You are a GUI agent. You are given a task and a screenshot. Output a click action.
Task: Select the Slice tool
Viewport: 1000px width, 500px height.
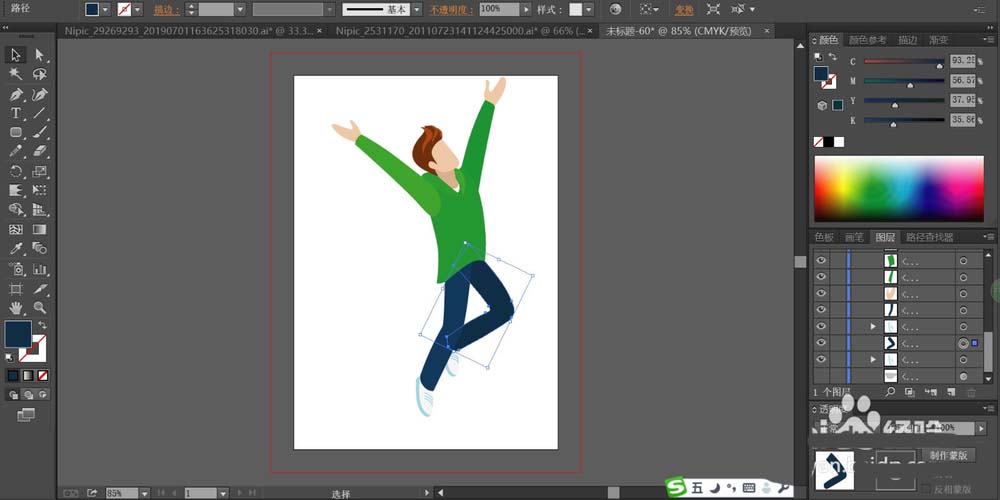pyautogui.click(x=40, y=288)
